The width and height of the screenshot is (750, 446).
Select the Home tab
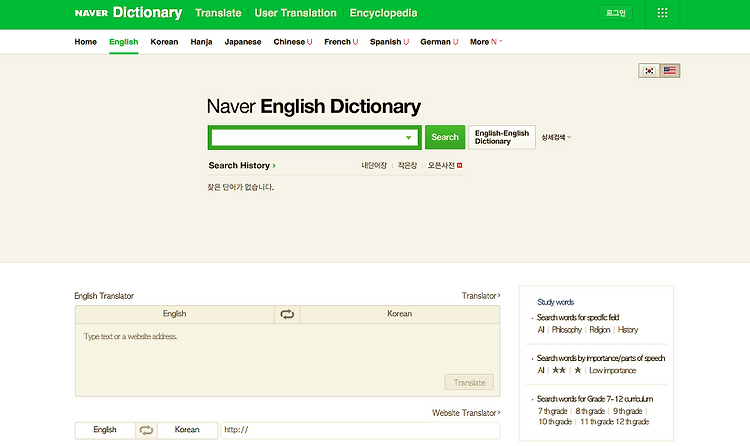coord(86,42)
